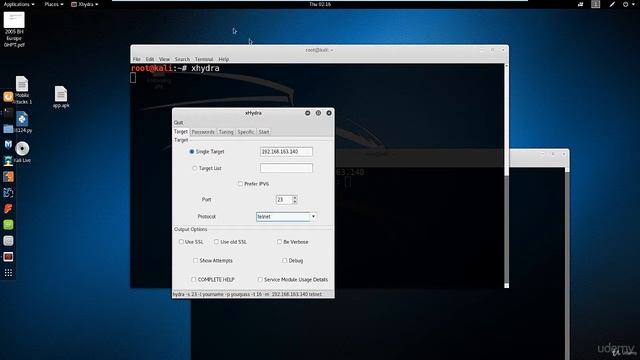Open the Mobile Attacks 1 desktop file

tap(22, 90)
